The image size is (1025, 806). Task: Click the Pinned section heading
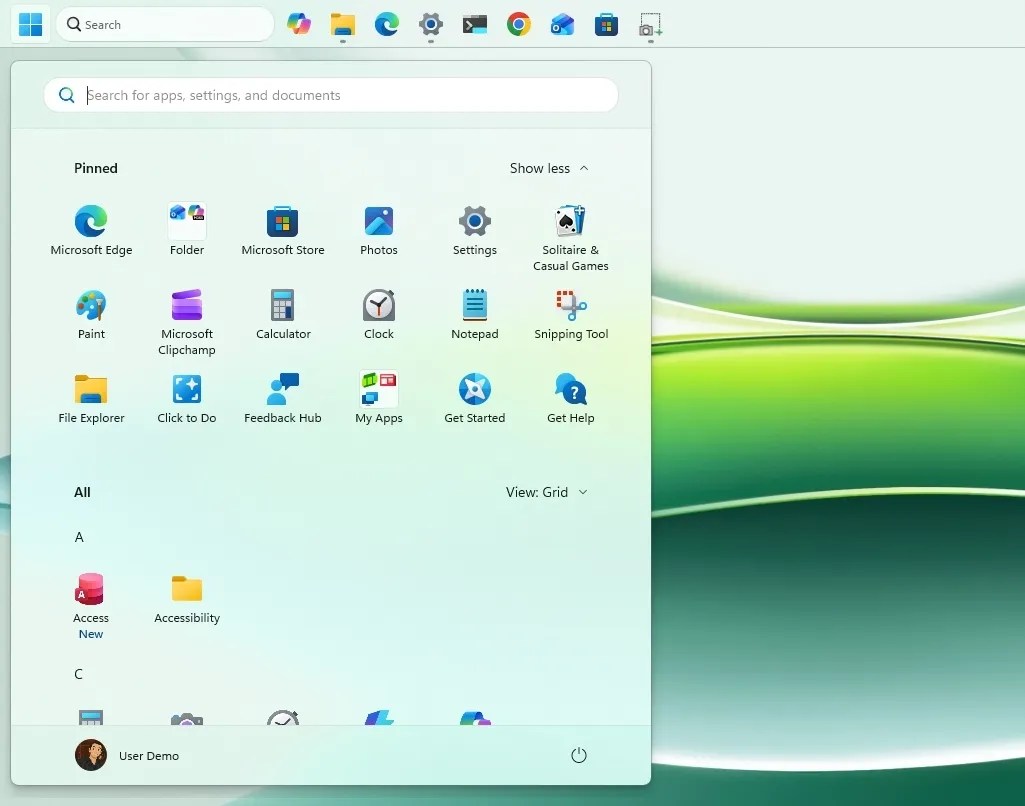coord(95,168)
